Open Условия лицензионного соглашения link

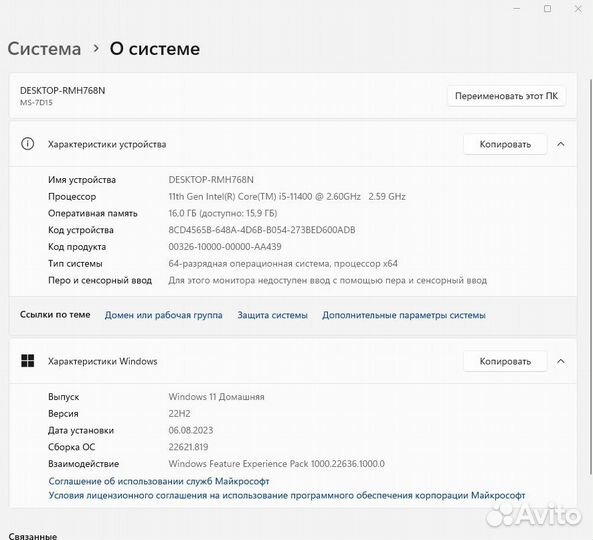coord(287,495)
